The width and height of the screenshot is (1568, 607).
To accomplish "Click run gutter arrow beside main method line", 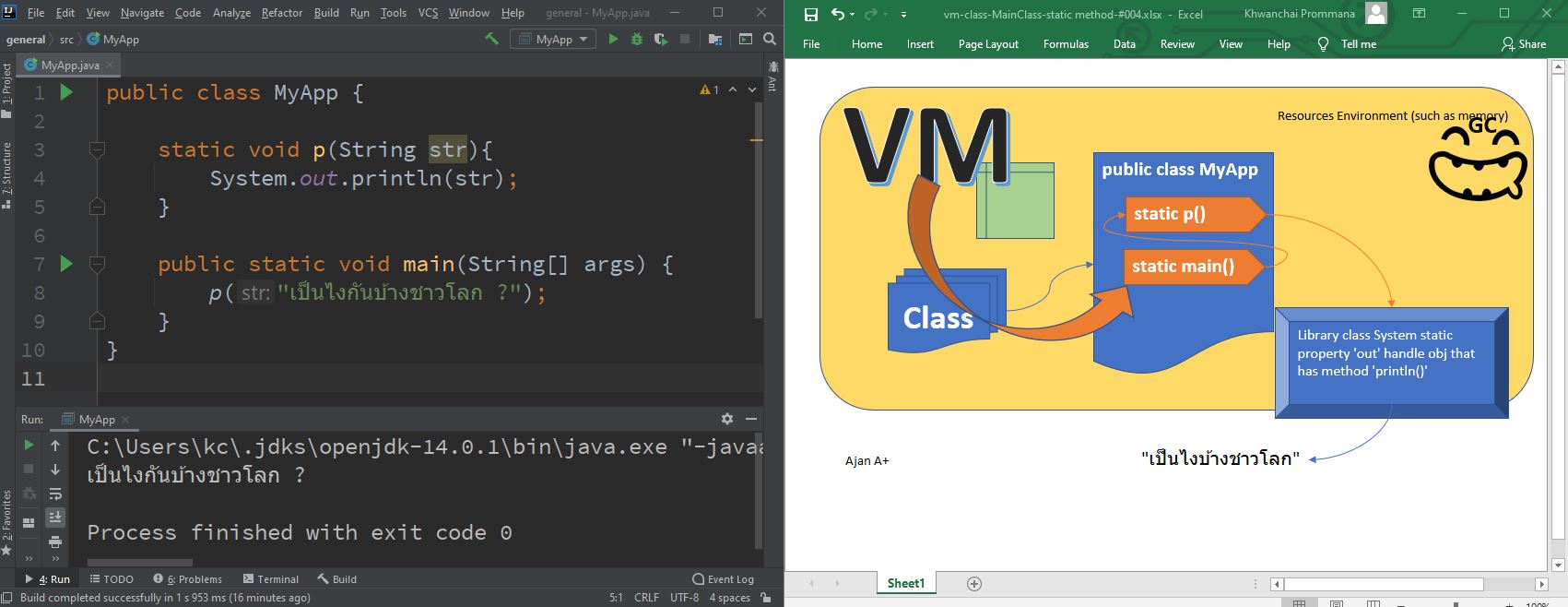I will pyautogui.click(x=66, y=264).
